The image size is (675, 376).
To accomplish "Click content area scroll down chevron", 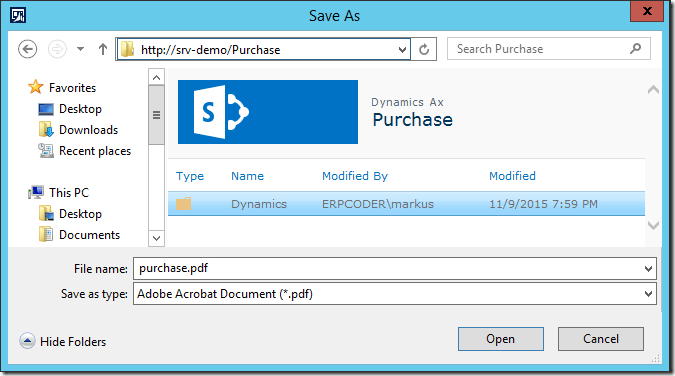I will pos(653,225).
